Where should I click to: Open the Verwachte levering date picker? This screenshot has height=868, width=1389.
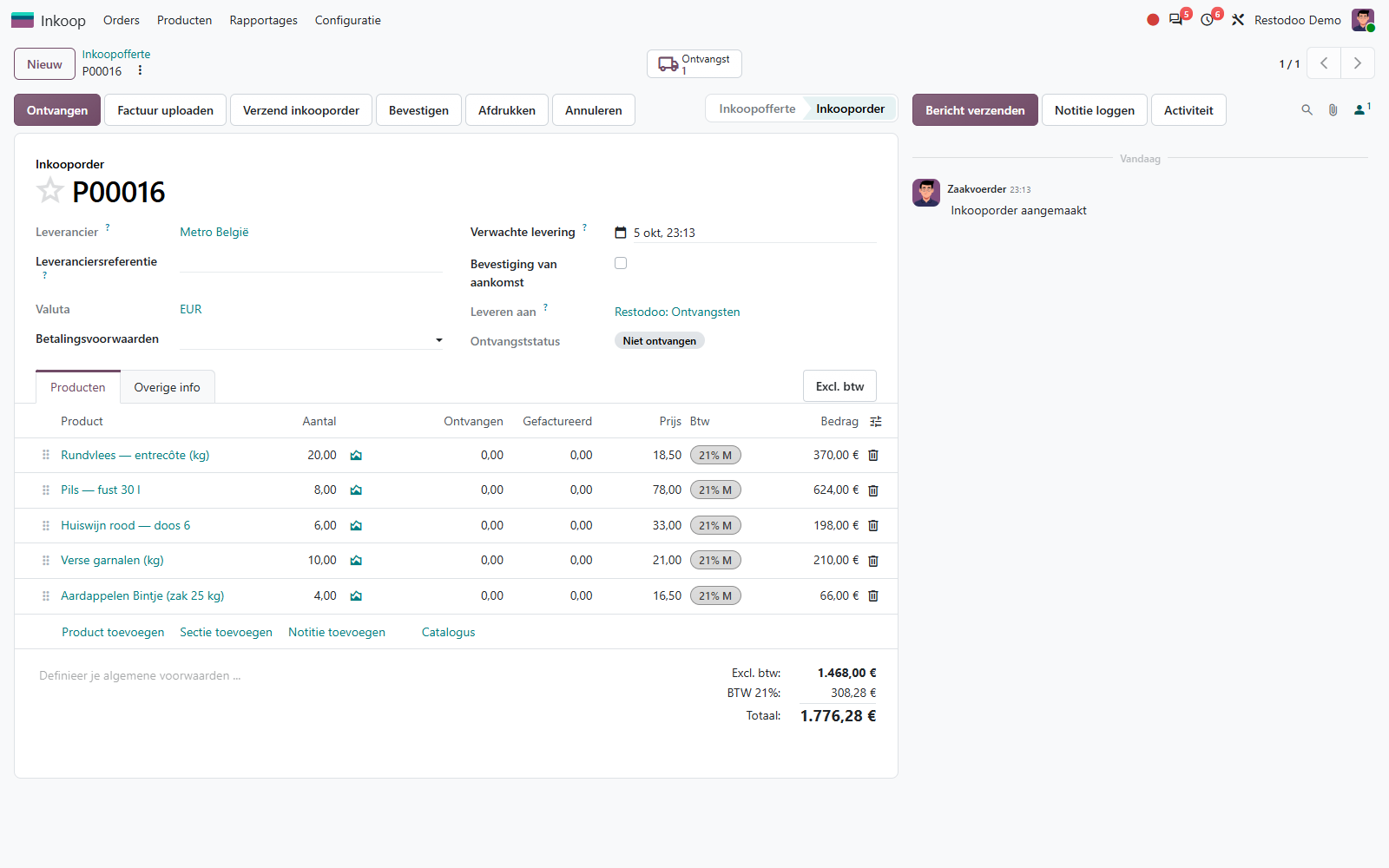(621, 233)
